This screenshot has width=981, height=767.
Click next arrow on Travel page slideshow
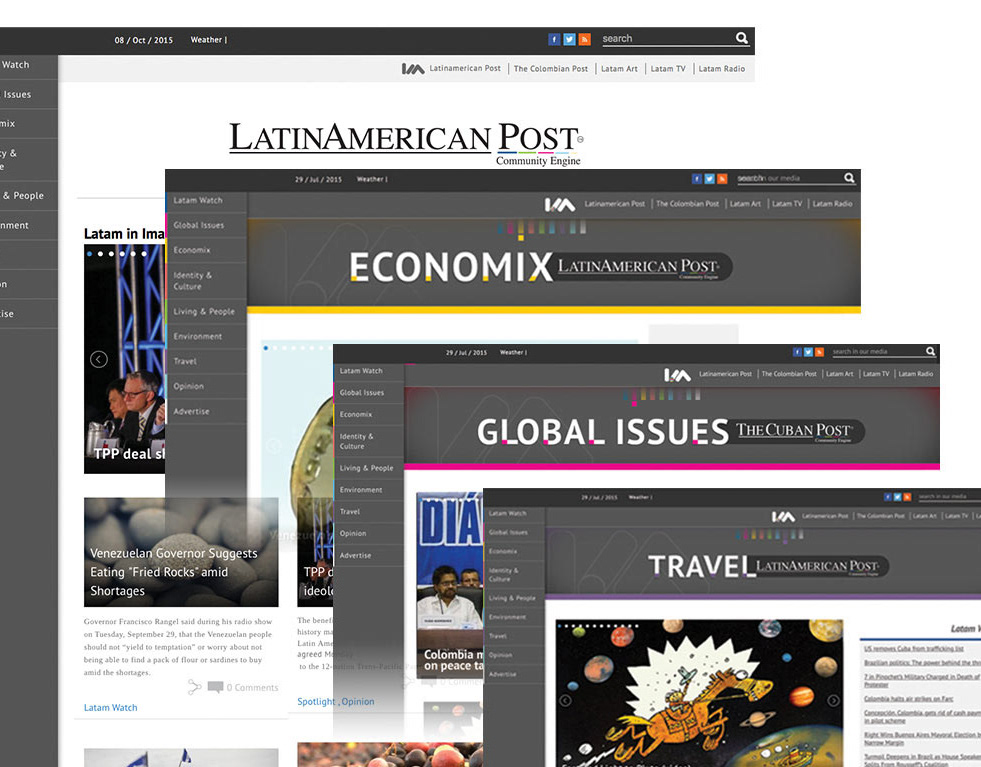pyautogui.click(x=833, y=701)
